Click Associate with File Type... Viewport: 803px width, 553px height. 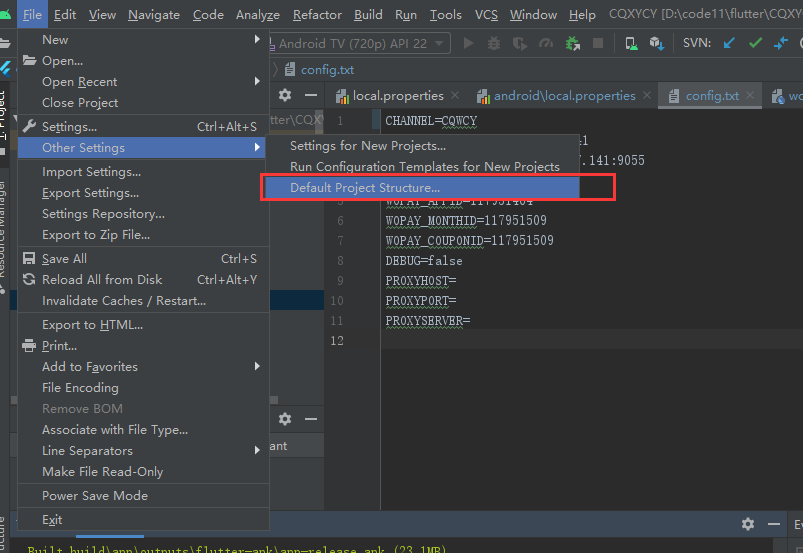[x=143, y=430]
